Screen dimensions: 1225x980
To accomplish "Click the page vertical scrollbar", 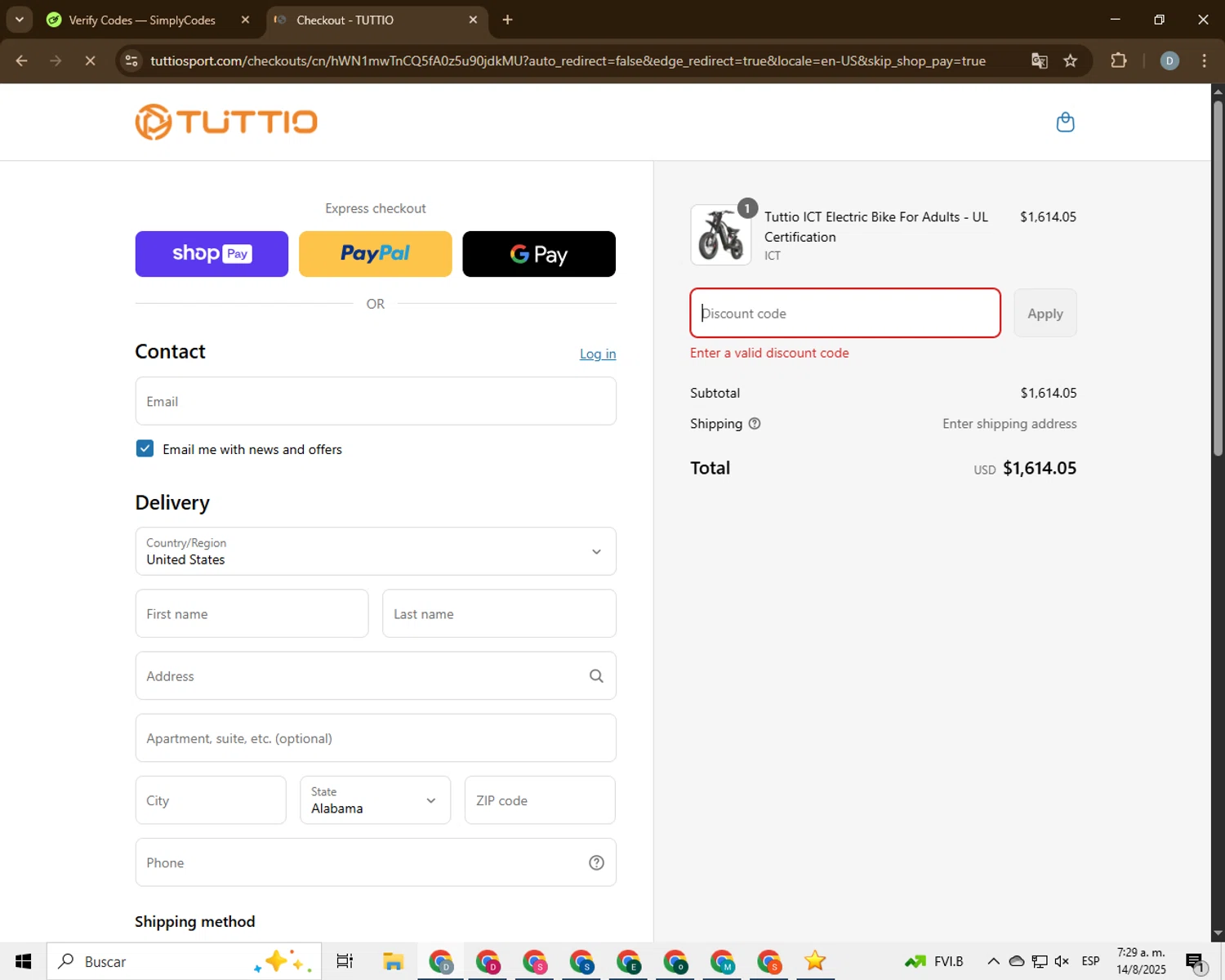I will click(x=1218, y=278).
